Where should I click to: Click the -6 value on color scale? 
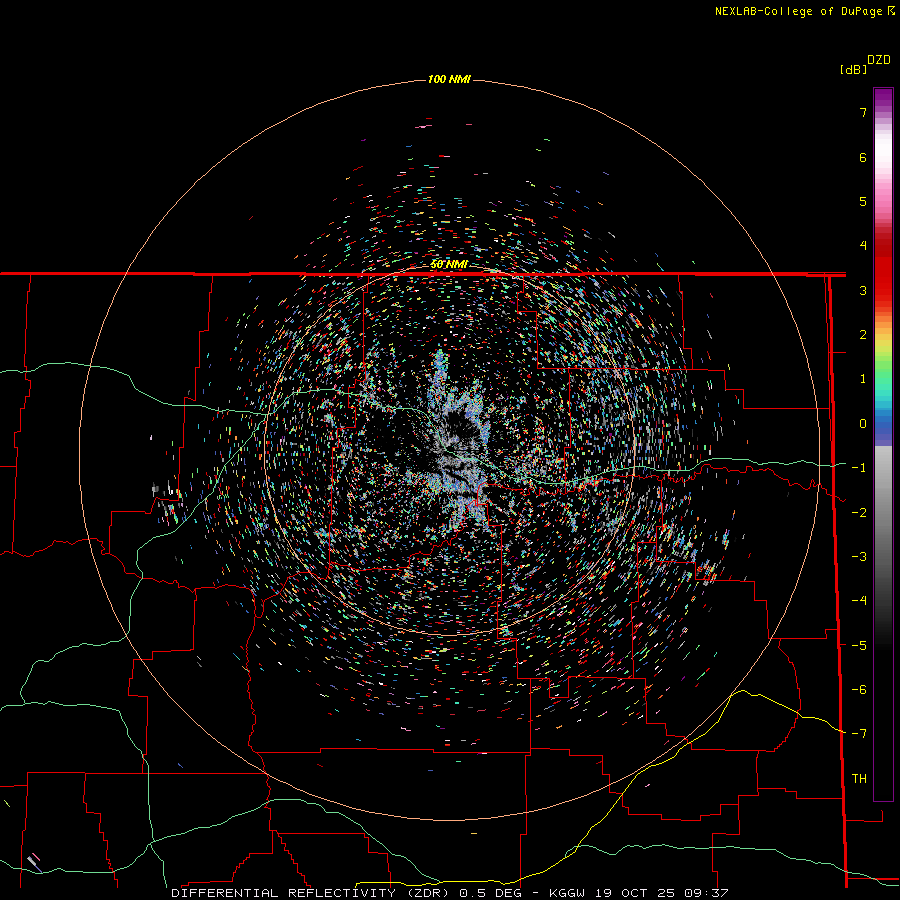tap(859, 690)
